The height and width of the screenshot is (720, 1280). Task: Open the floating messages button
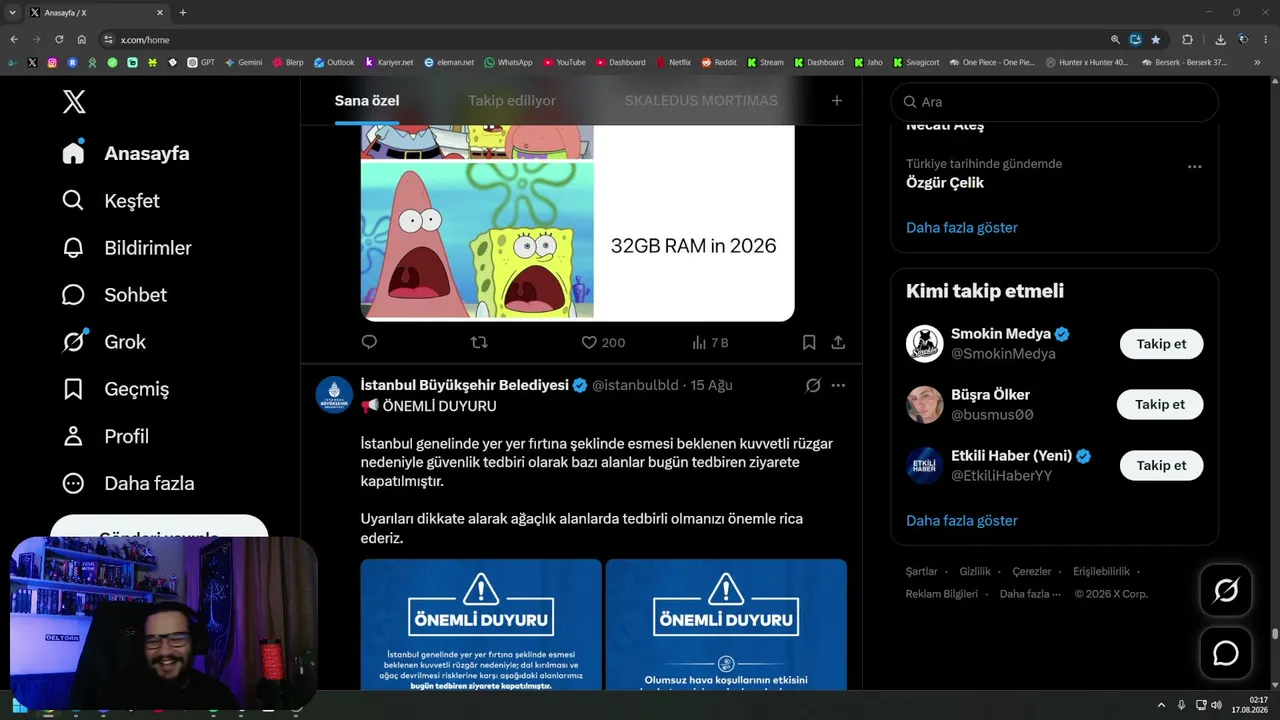tap(1226, 653)
